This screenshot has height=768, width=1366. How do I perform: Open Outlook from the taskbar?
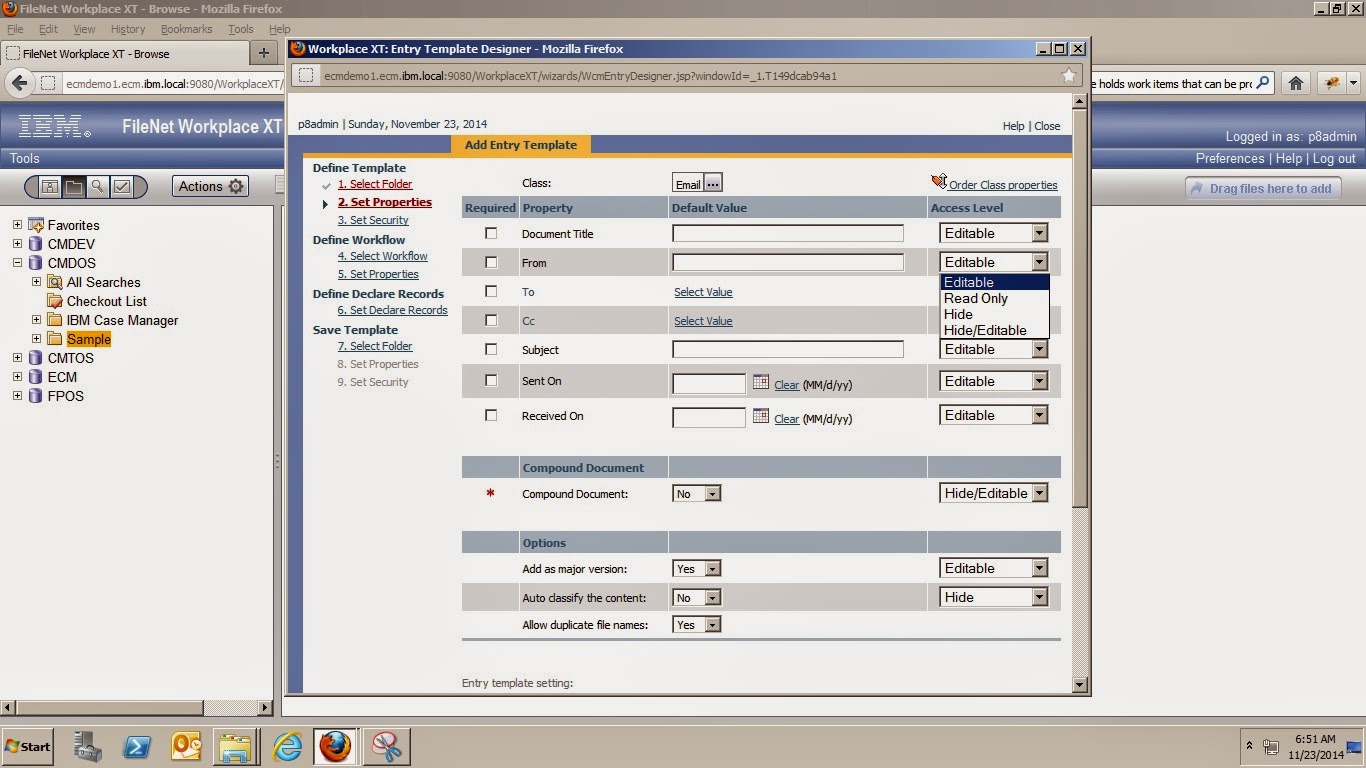[186, 746]
